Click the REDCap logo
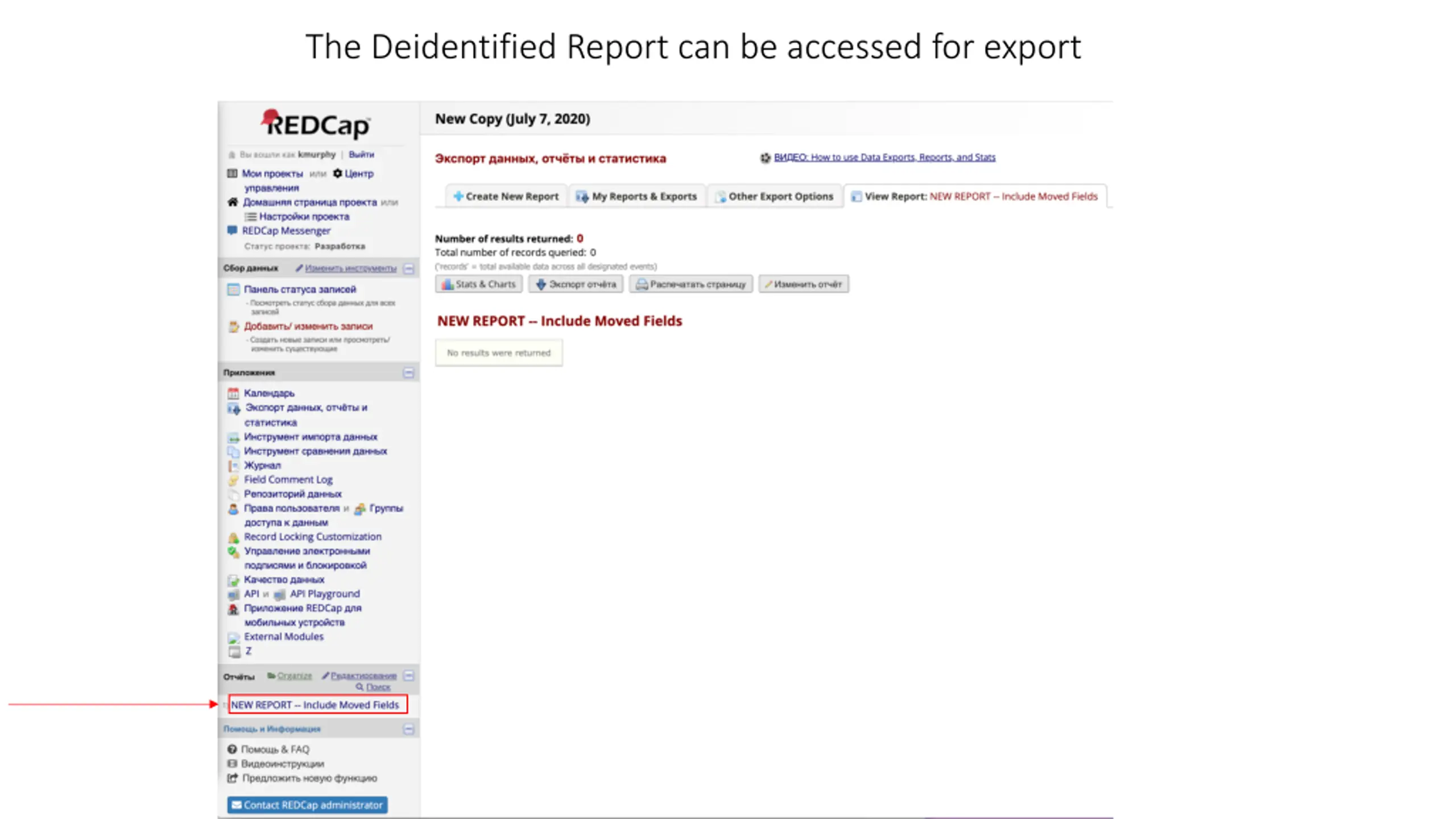 [x=316, y=124]
